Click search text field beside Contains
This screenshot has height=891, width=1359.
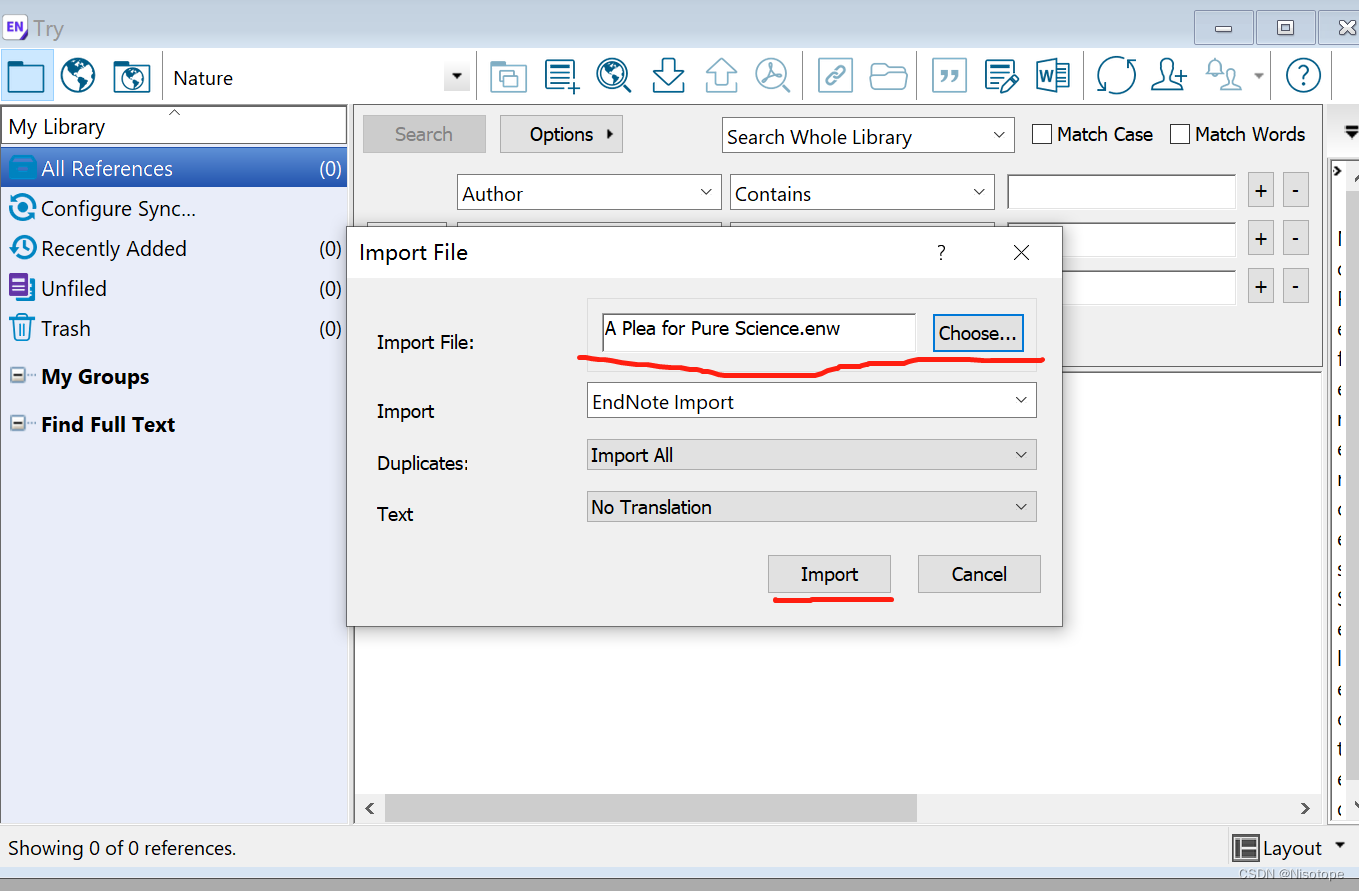point(1121,191)
